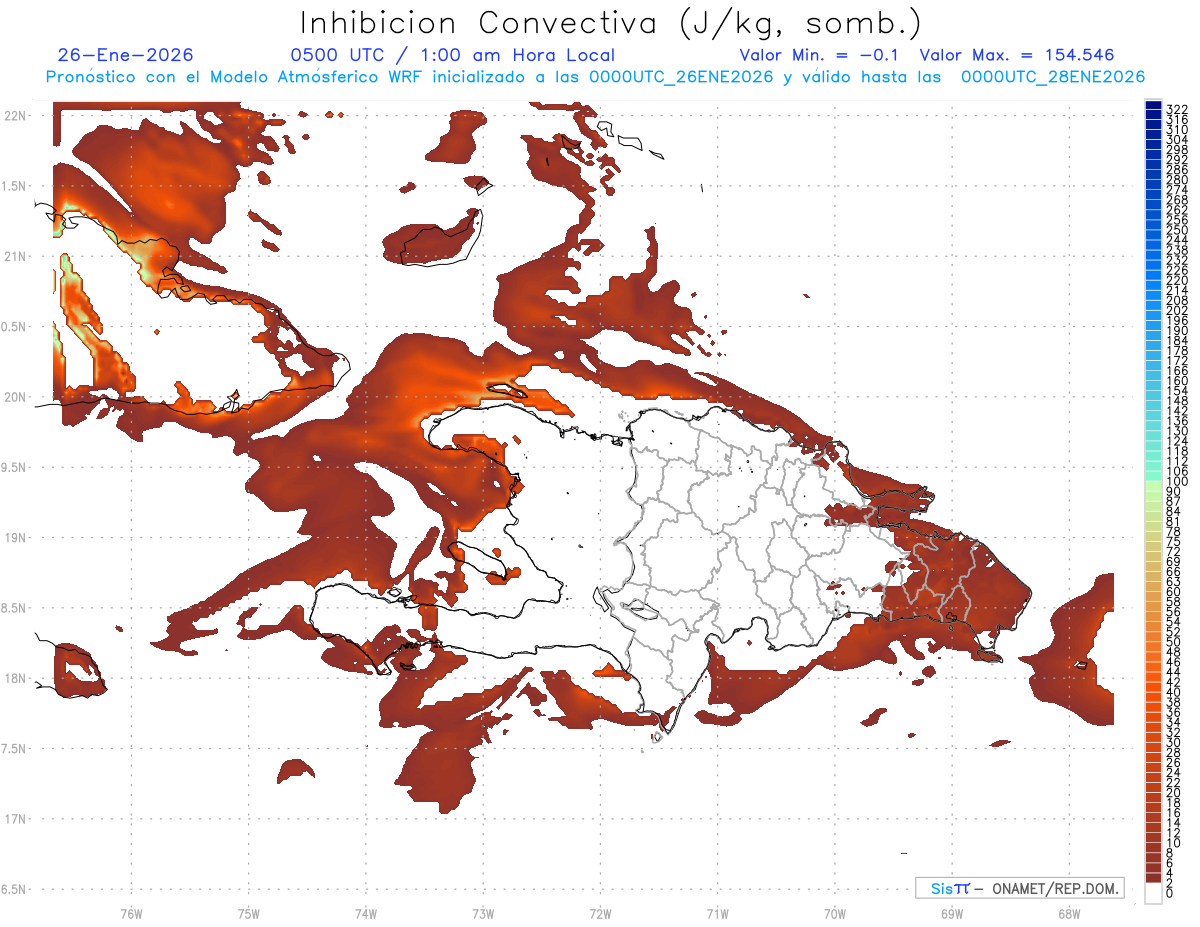Select the white 0 swatch at colorbar bottom
The image size is (1200, 927).
coord(1153,893)
